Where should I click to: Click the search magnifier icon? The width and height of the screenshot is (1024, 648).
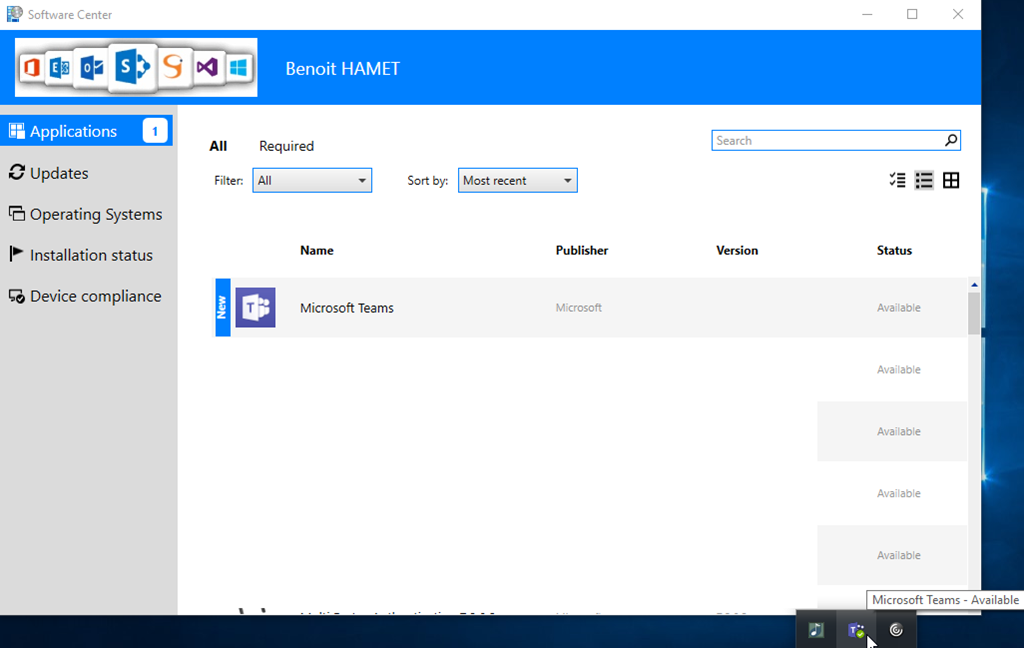[x=951, y=141]
